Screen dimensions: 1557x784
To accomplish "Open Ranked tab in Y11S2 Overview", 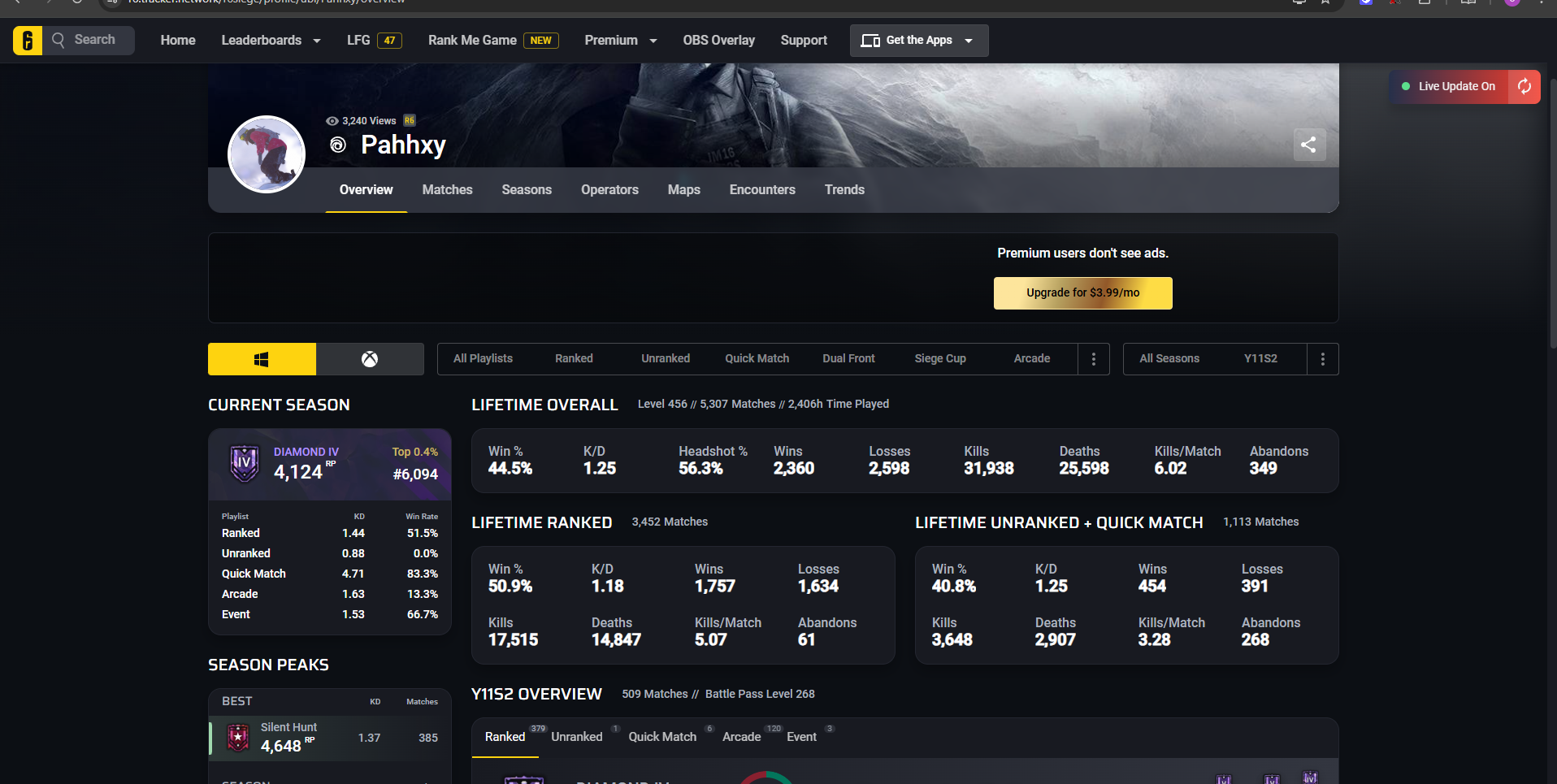I will (x=505, y=737).
